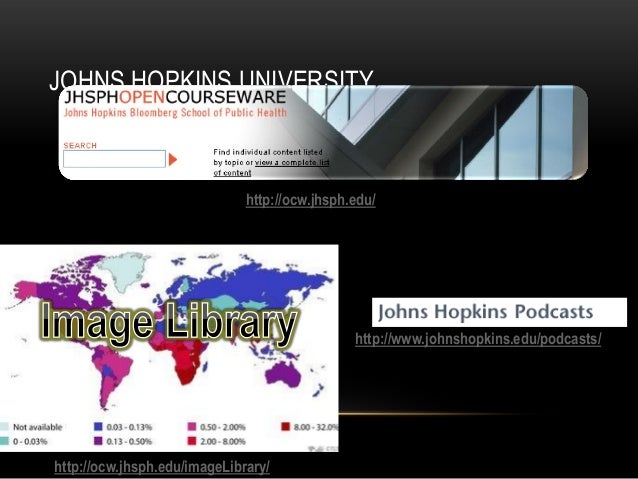The height and width of the screenshot is (479, 638).
Task: Click the orange search arrow button
Action: coord(173,160)
